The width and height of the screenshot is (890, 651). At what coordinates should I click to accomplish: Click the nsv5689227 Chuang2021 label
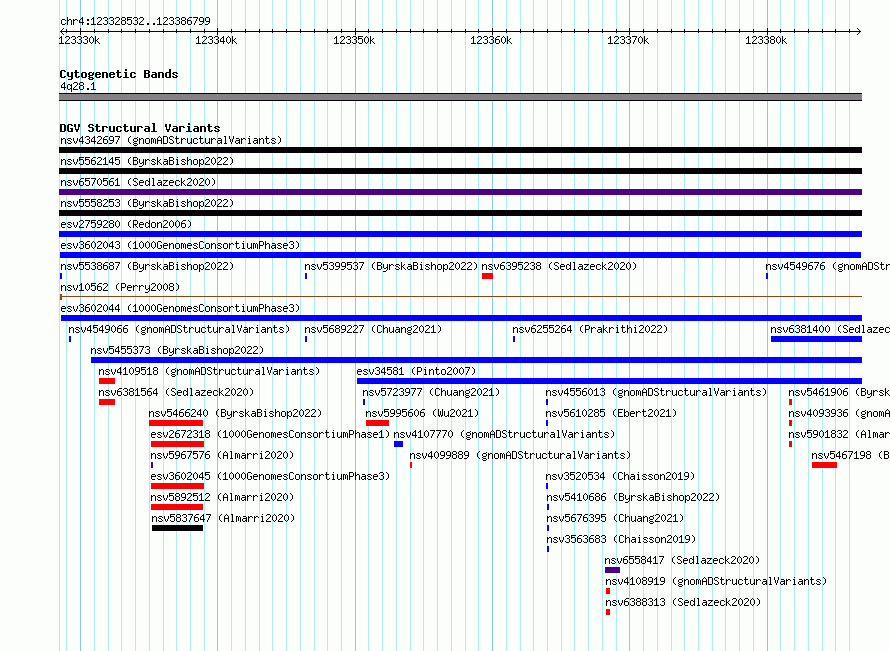(x=373, y=329)
